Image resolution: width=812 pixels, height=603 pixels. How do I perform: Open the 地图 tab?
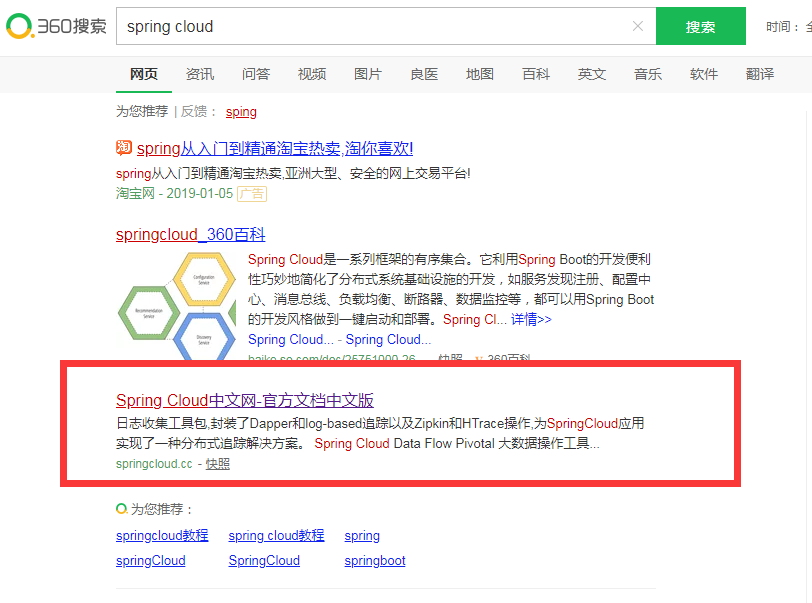pos(480,74)
